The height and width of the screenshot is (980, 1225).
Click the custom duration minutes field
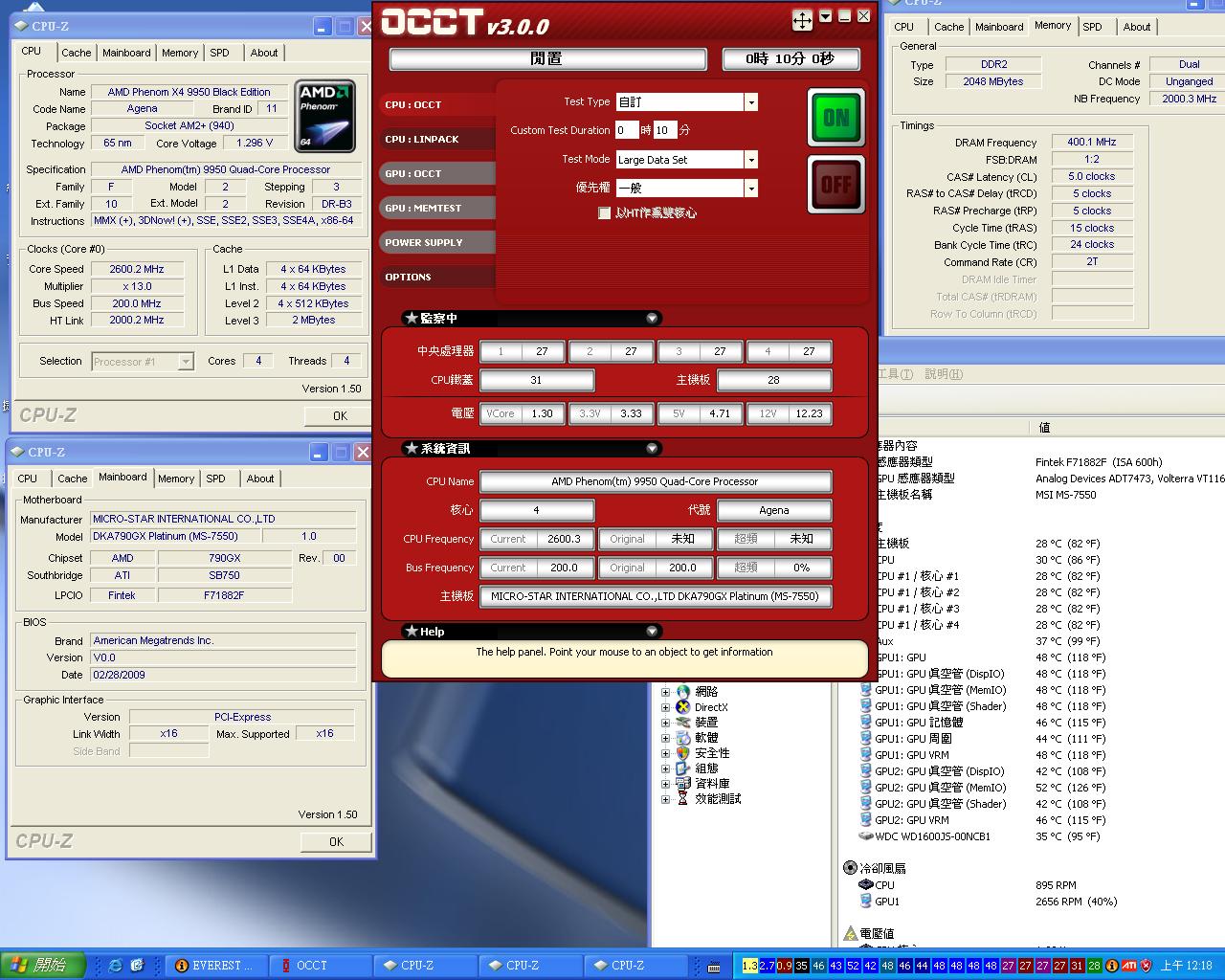[x=665, y=130]
